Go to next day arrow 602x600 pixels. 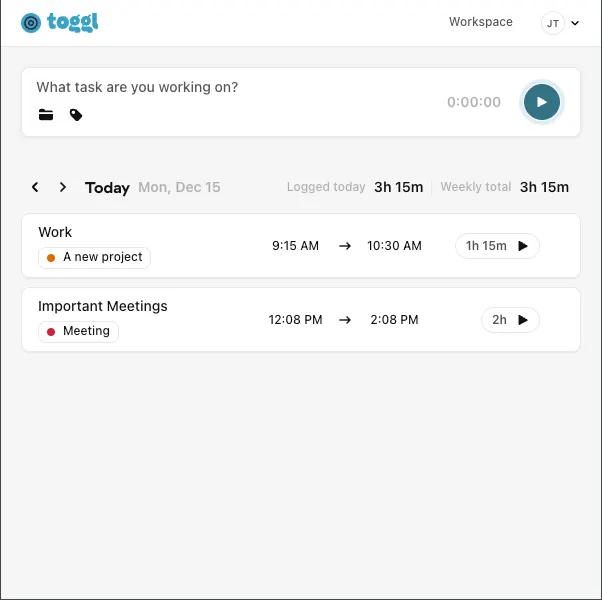click(x=63, y=187)
